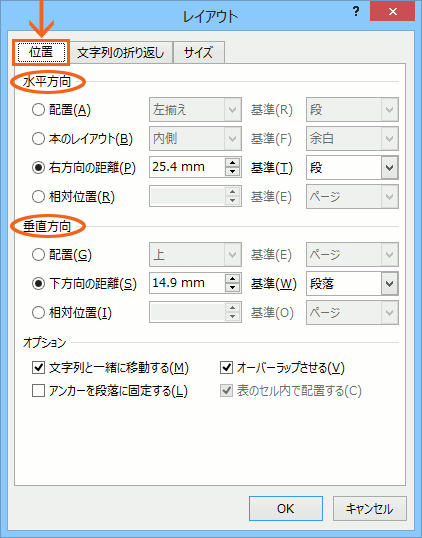Toggle 文字列と一緒に移動する(M) checkbox
Screen dimensions: 422x538
pyautogui.click(x=38, y=367)
